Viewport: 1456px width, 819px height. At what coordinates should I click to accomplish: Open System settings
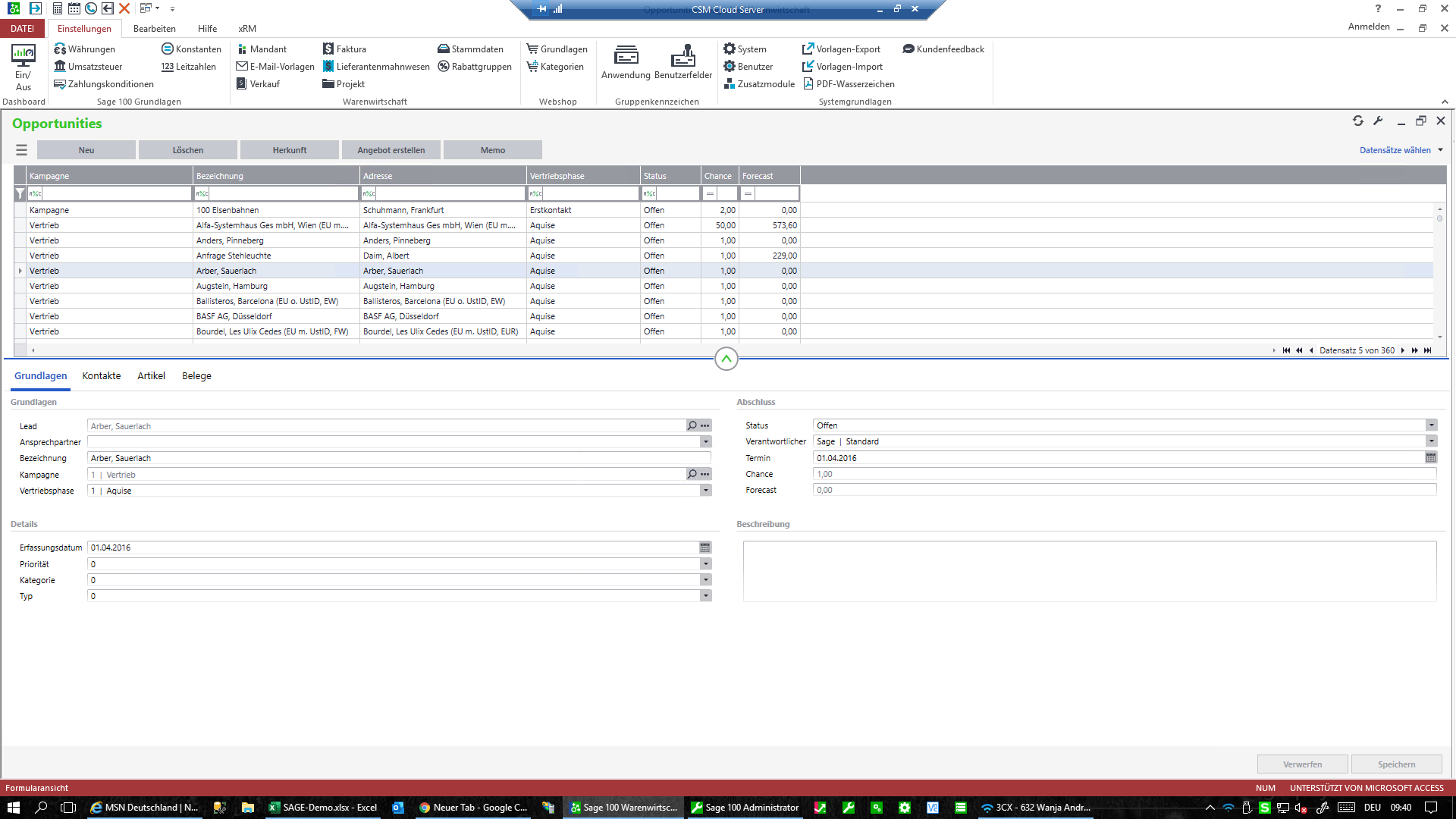(745, 49)
